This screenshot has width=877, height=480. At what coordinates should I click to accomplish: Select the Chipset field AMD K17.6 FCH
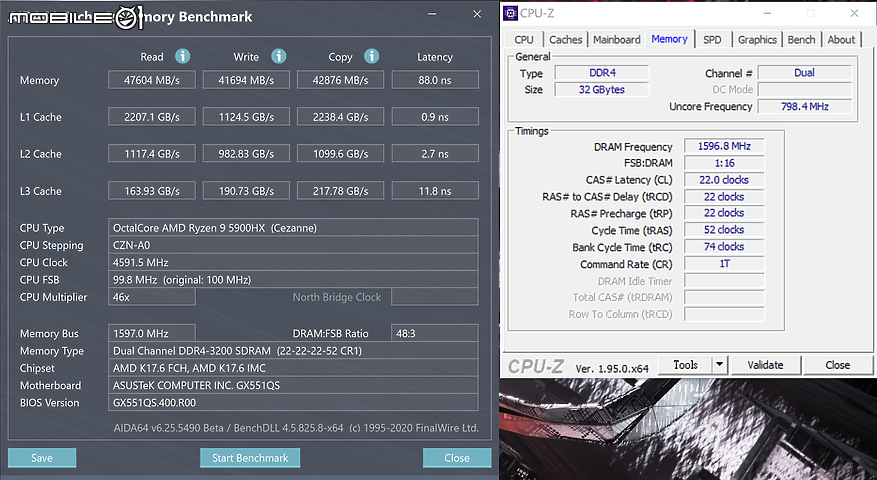[293, 368]
